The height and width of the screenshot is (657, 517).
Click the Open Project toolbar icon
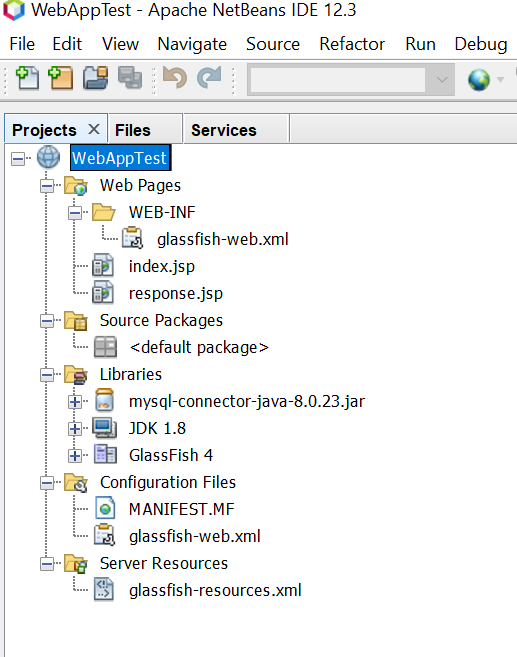[95, 78]
